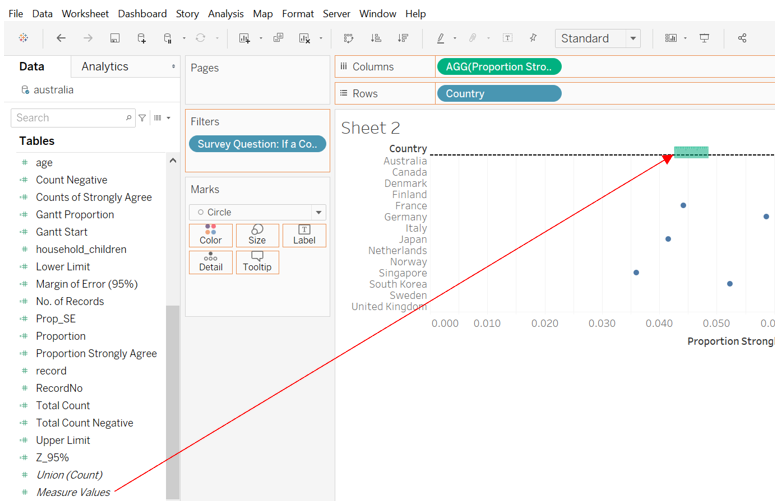Click the swap rows and columns icon
Viewport: 775px width, 502px height.
pos(349,38)
